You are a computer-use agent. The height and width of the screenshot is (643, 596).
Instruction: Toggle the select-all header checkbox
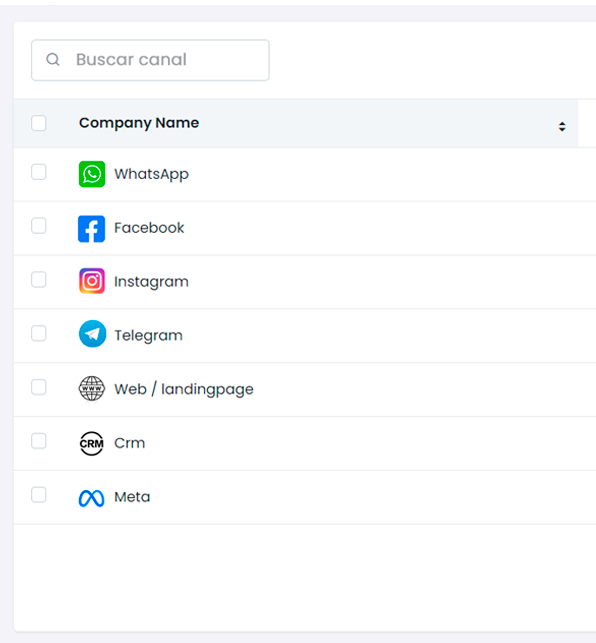39,123
